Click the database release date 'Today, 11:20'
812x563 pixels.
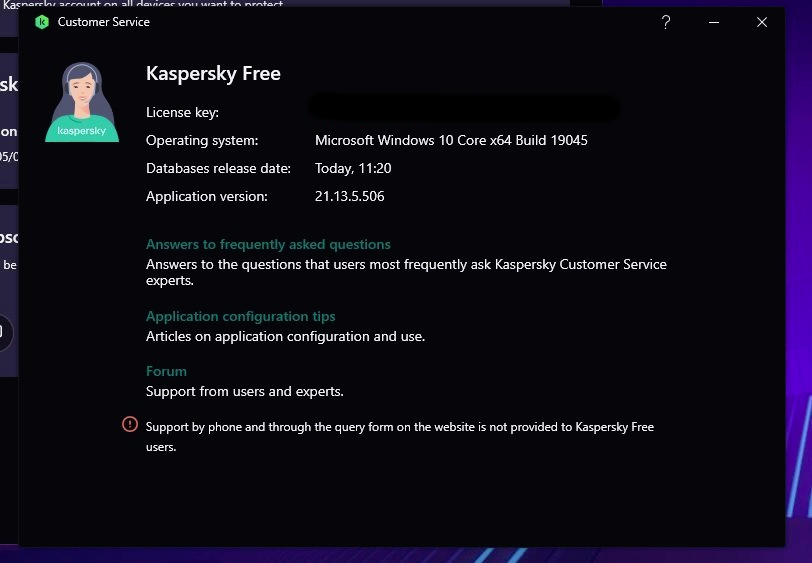point(353,168)
